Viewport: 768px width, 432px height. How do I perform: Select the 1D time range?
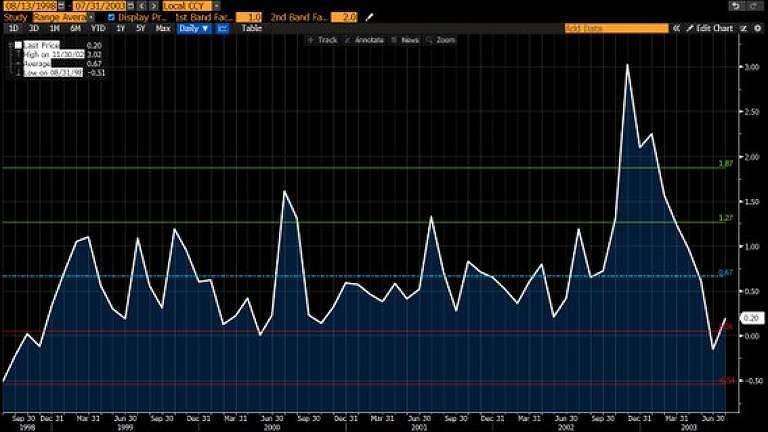point(13,28)
